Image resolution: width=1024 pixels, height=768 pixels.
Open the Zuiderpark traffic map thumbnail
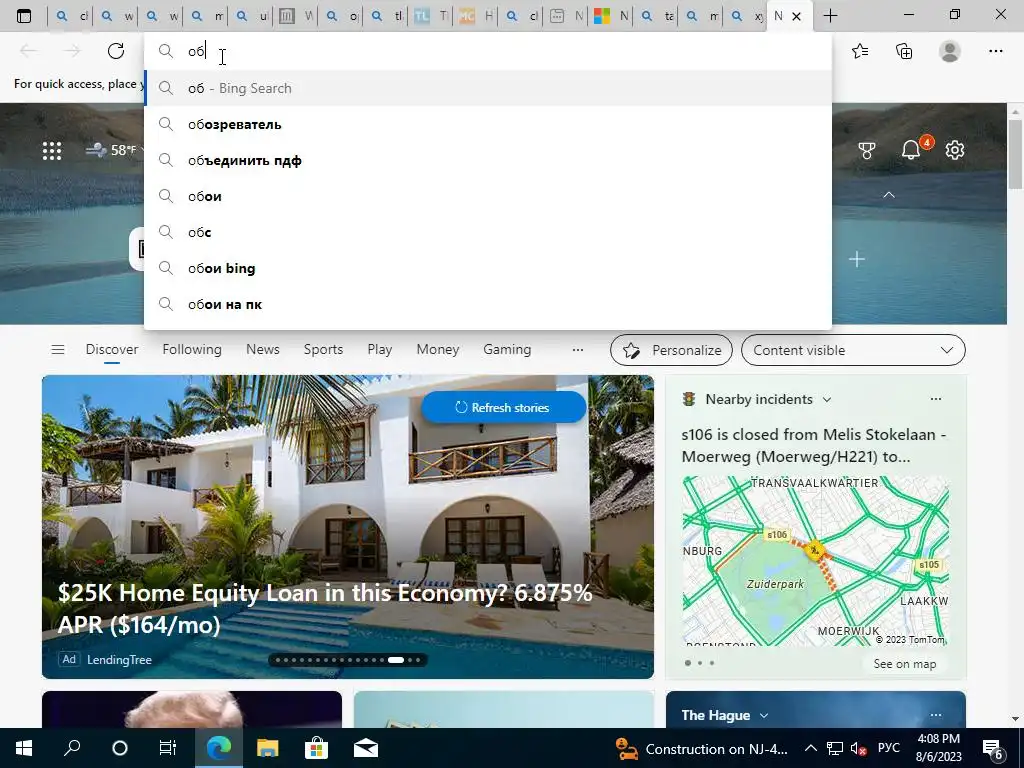coord(815,560)
